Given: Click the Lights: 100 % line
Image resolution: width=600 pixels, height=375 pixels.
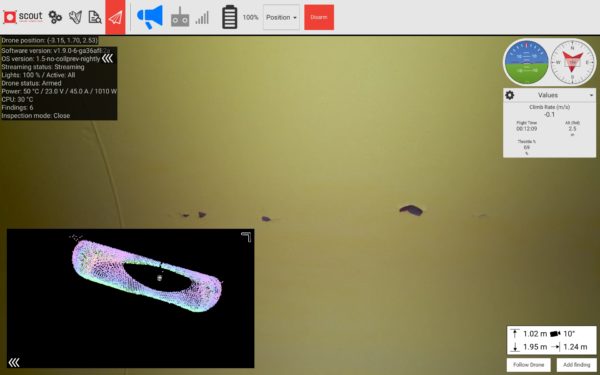Looking at the screenshot, I should coord(38,75).
